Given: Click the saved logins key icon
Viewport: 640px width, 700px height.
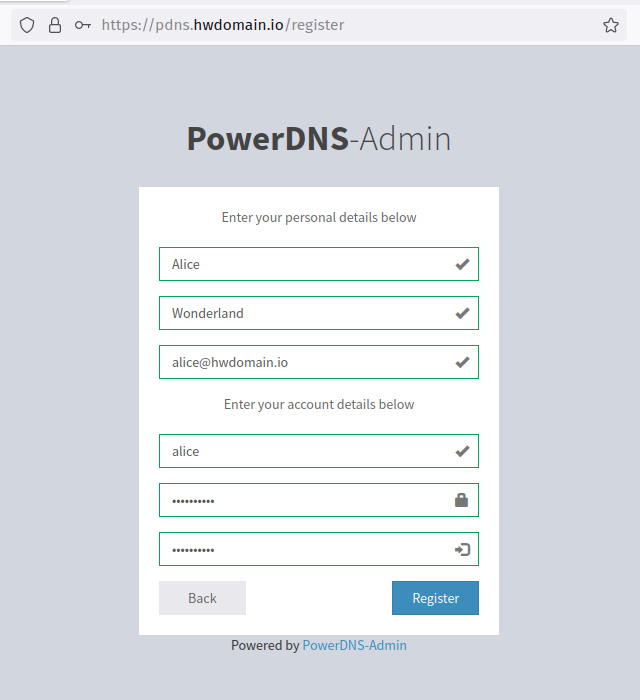Looking at the screenshot, I should pyautogui.click(x=83, y=25).
